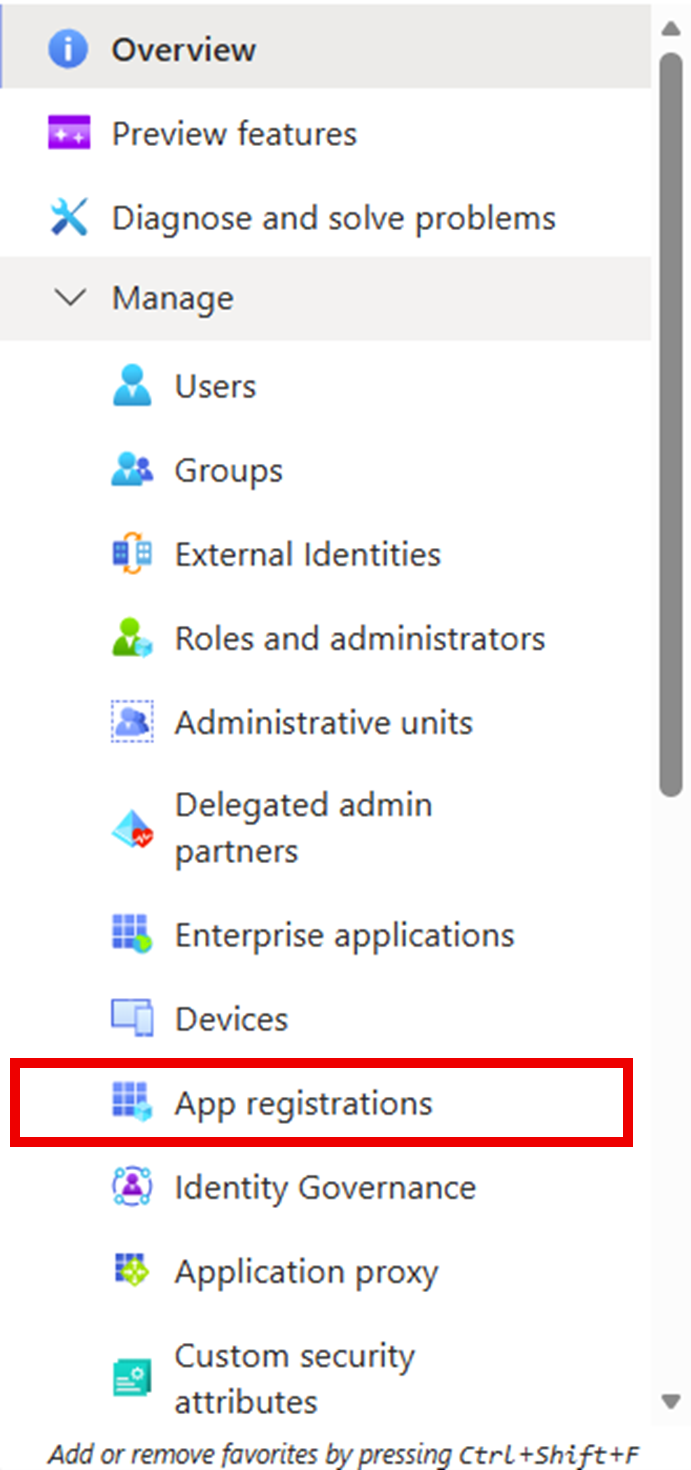Click the vertical scrollbar thumb
The width and height of the screenshot is (691, 1470).
coord(670,420)
